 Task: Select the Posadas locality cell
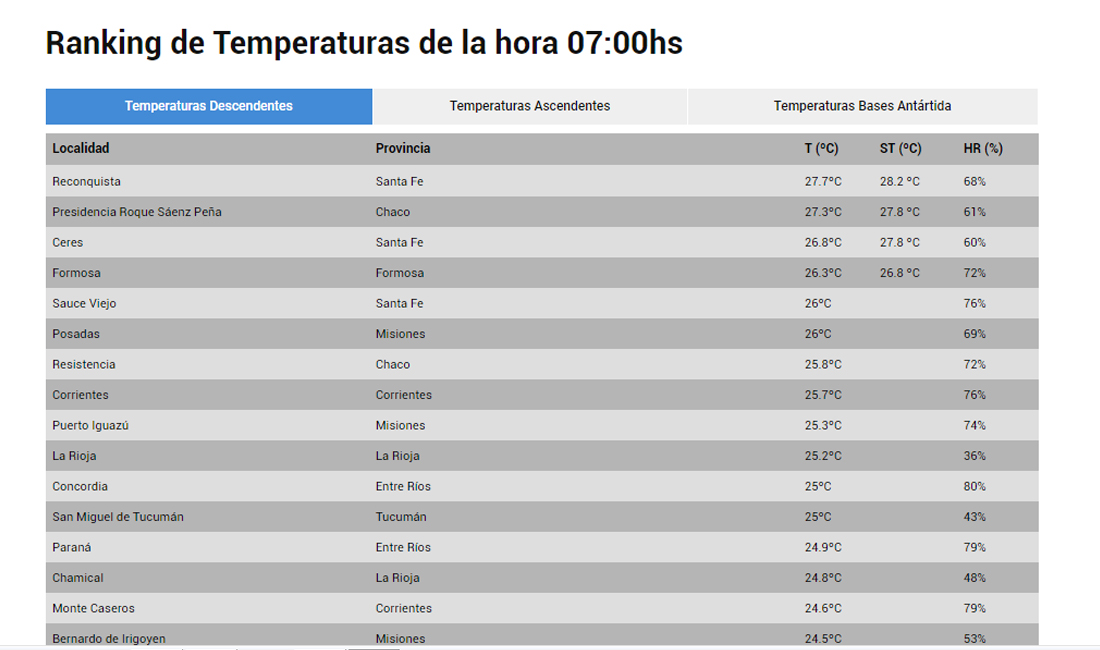point(76,334)
